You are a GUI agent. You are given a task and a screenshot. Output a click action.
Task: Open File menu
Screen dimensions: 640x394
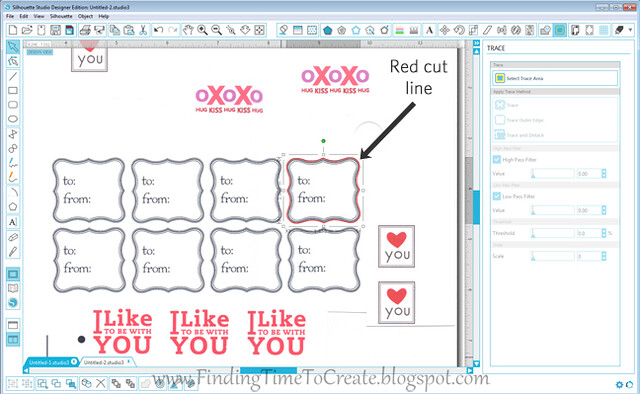[x=10, y=16]
